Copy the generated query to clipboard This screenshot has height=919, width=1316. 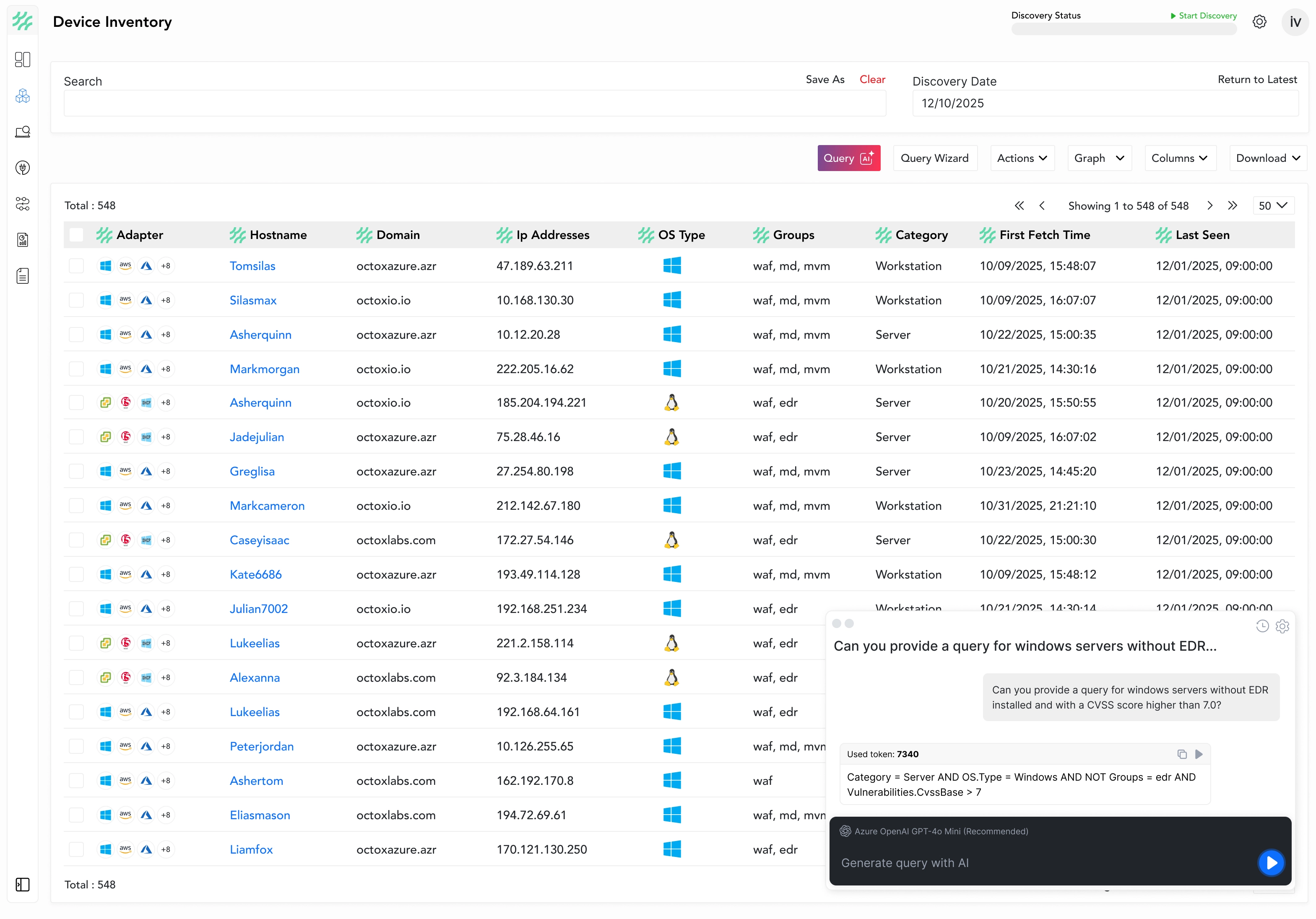pos(1182,754)
